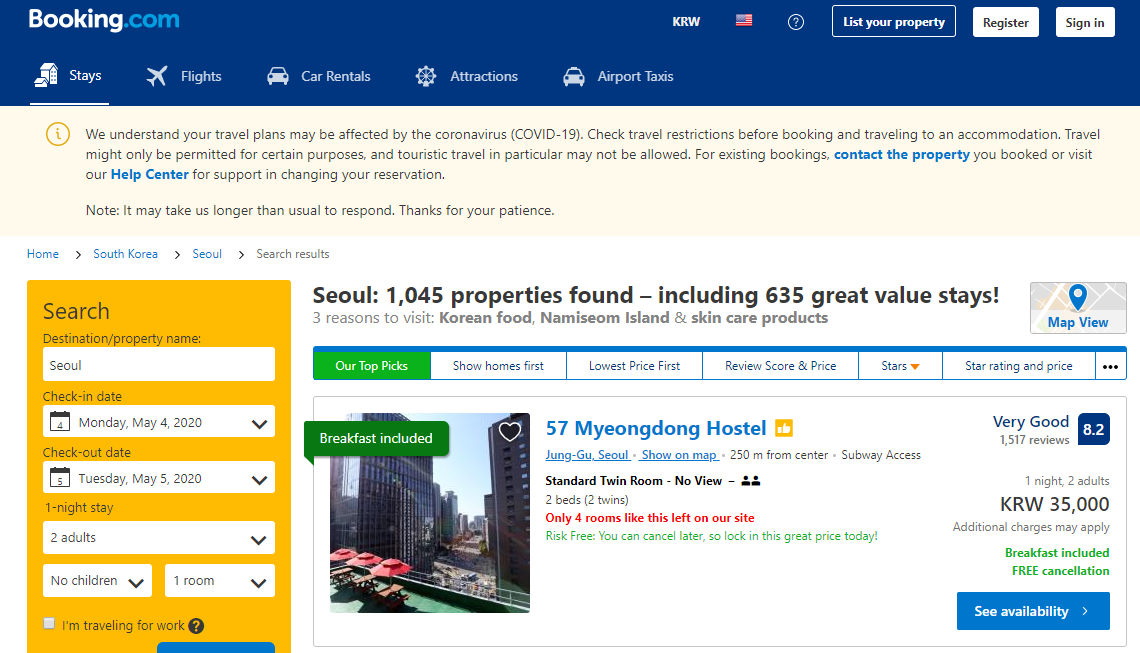Click the check-out calendar icon

click(60, 477)
